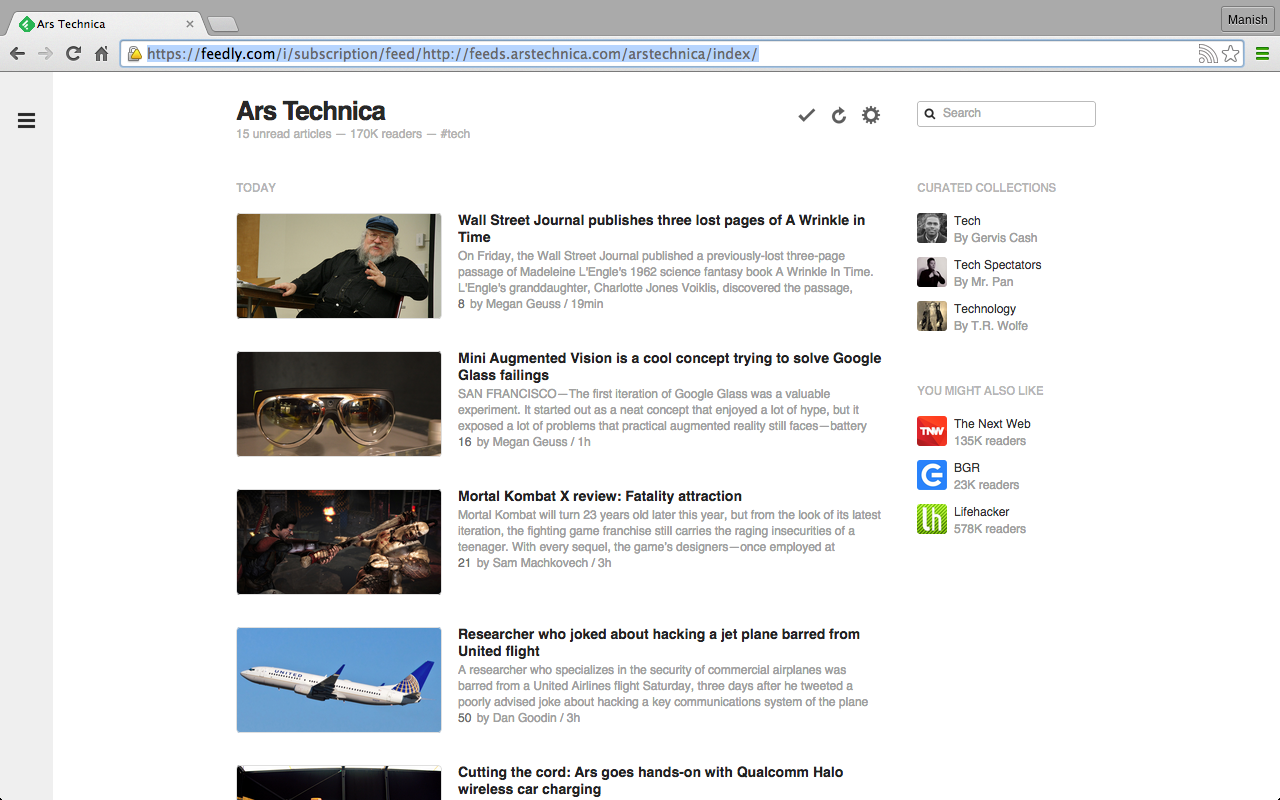Image resolution: width=1280 pixels, height=800 pixels.
Task: Reload the page in browser
Action: [73, 54]
